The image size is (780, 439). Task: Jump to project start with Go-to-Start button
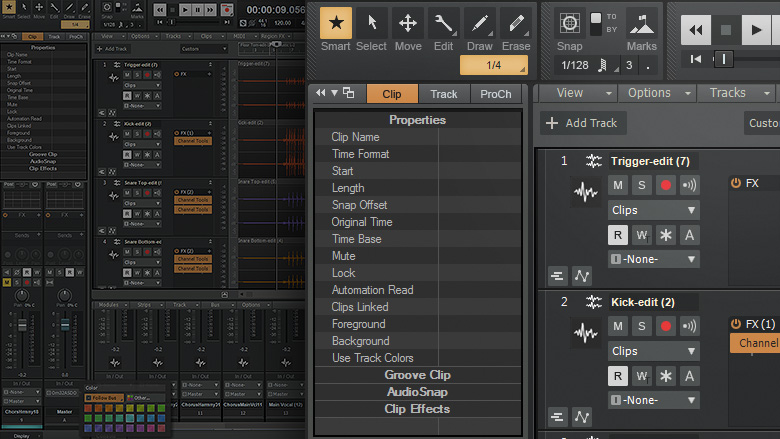pyautogui.click(x=696, y=59)
